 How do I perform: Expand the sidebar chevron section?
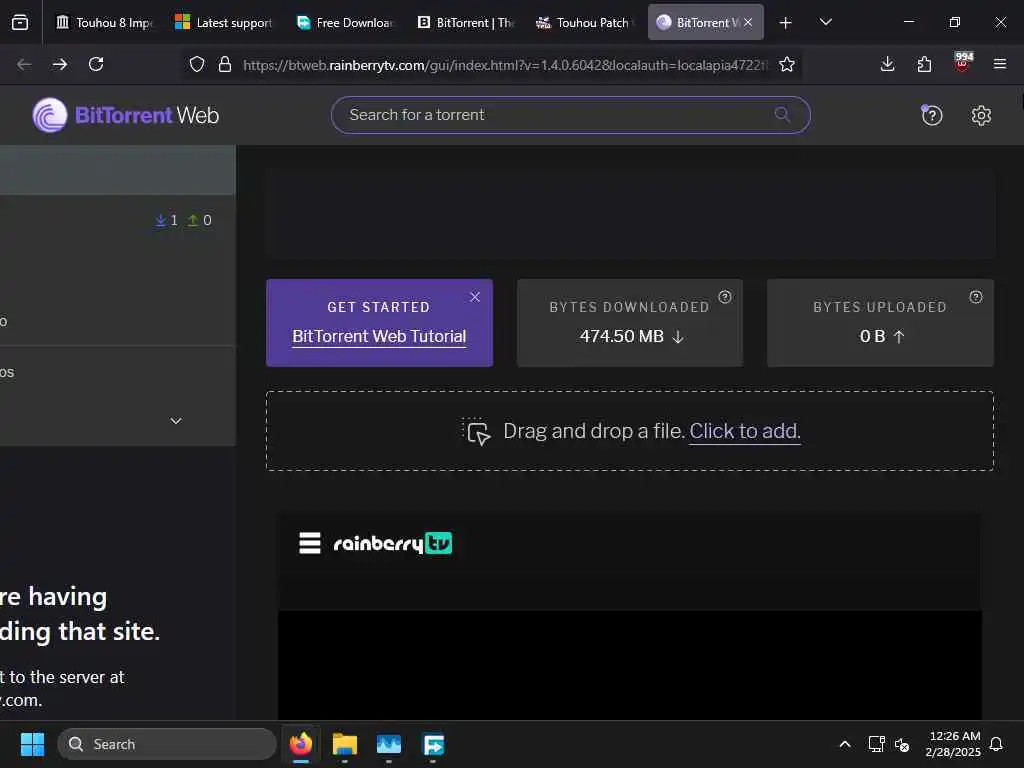176,421
